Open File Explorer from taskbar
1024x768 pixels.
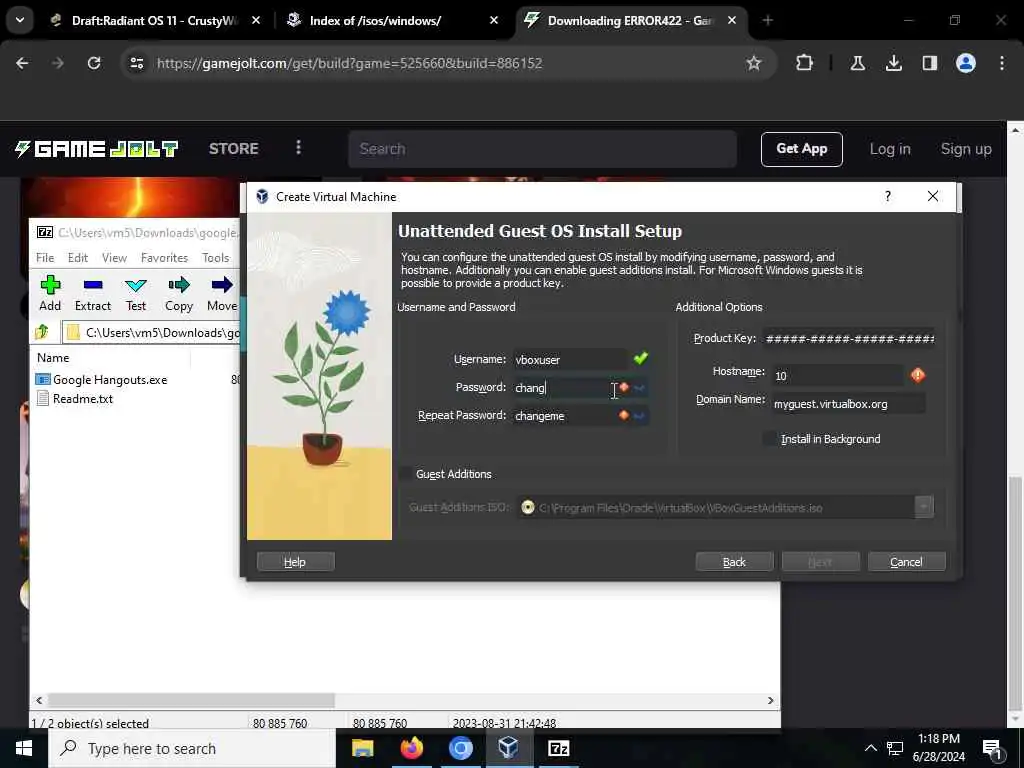click(362, 748)
